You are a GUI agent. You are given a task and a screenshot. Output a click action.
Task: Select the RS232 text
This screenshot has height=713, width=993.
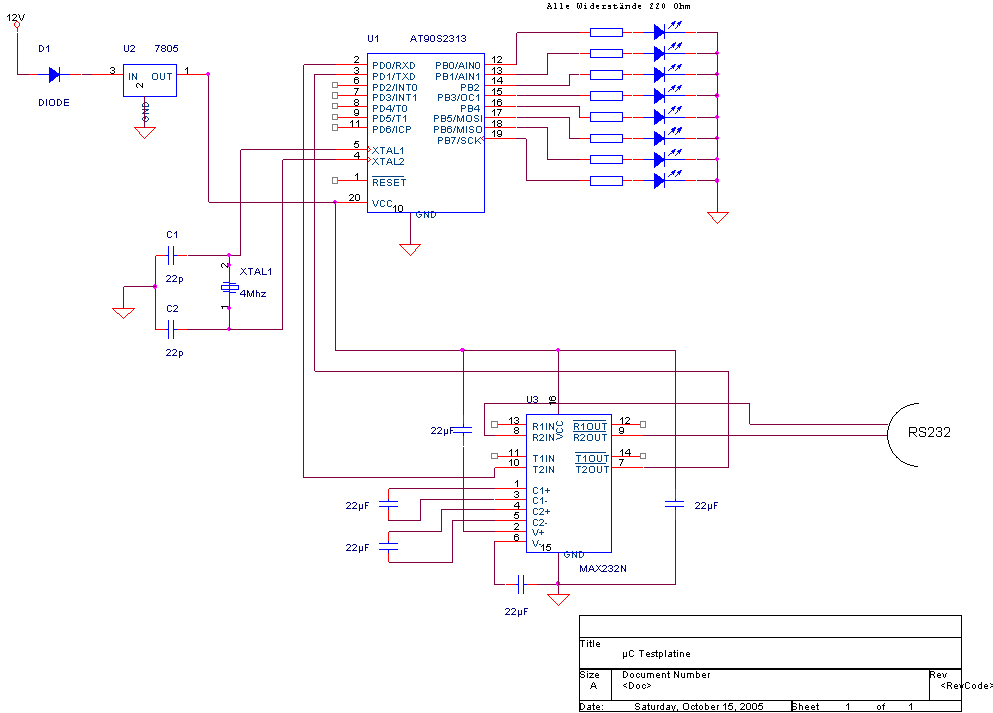[x=929, y=432]
